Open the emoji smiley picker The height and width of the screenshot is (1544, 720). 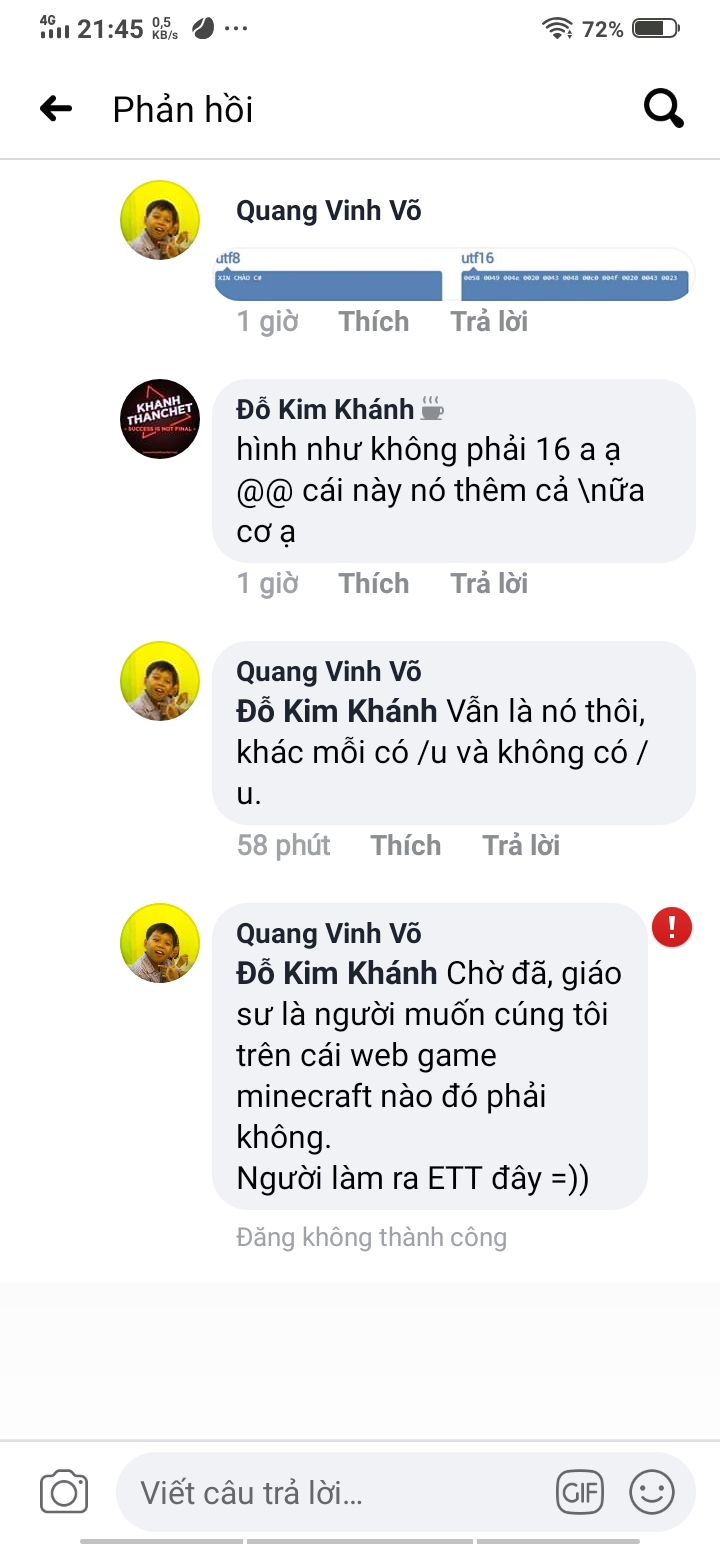click(651, 1493)
